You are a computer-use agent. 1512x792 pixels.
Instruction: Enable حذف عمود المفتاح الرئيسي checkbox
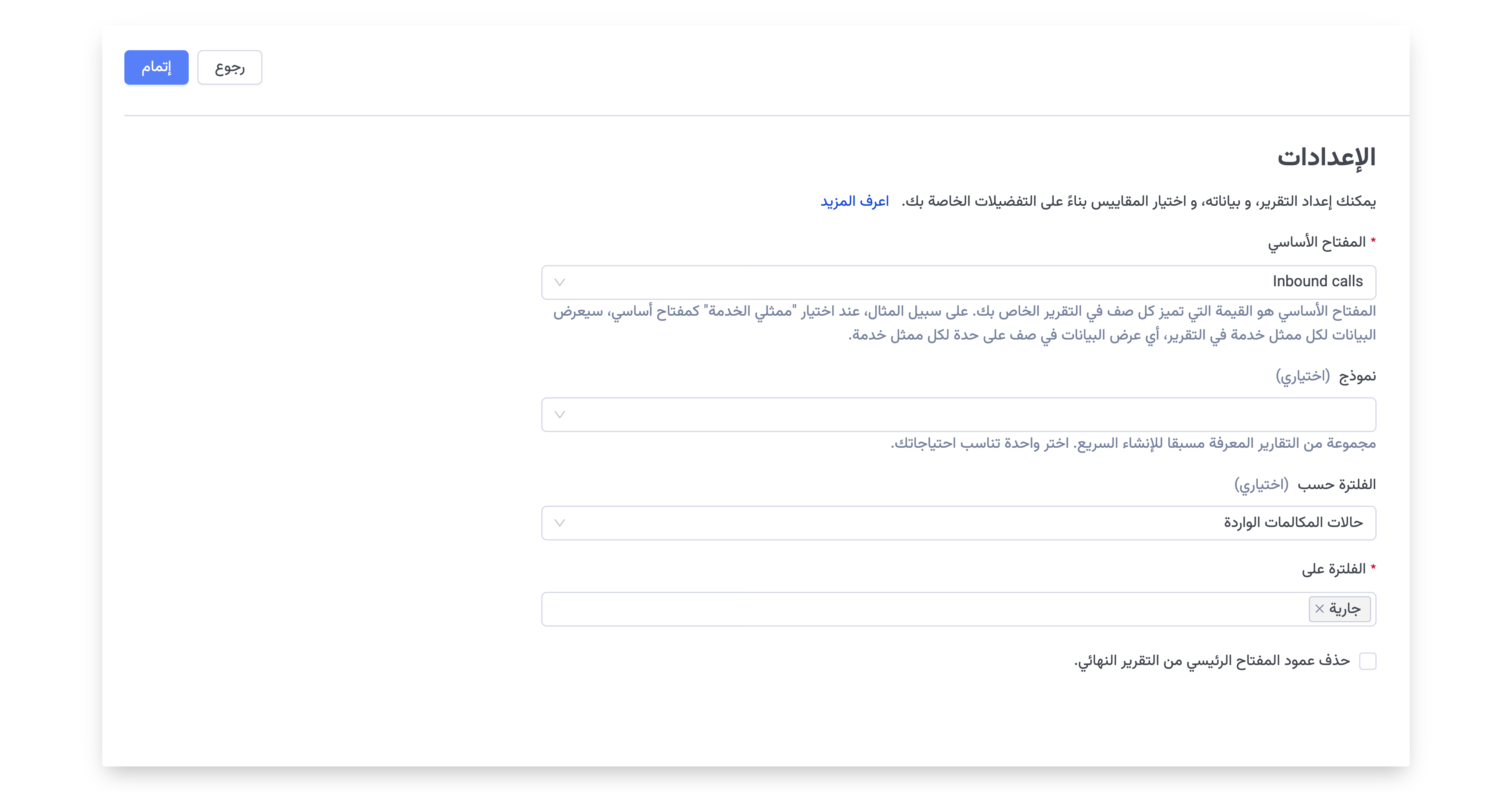1368,661
